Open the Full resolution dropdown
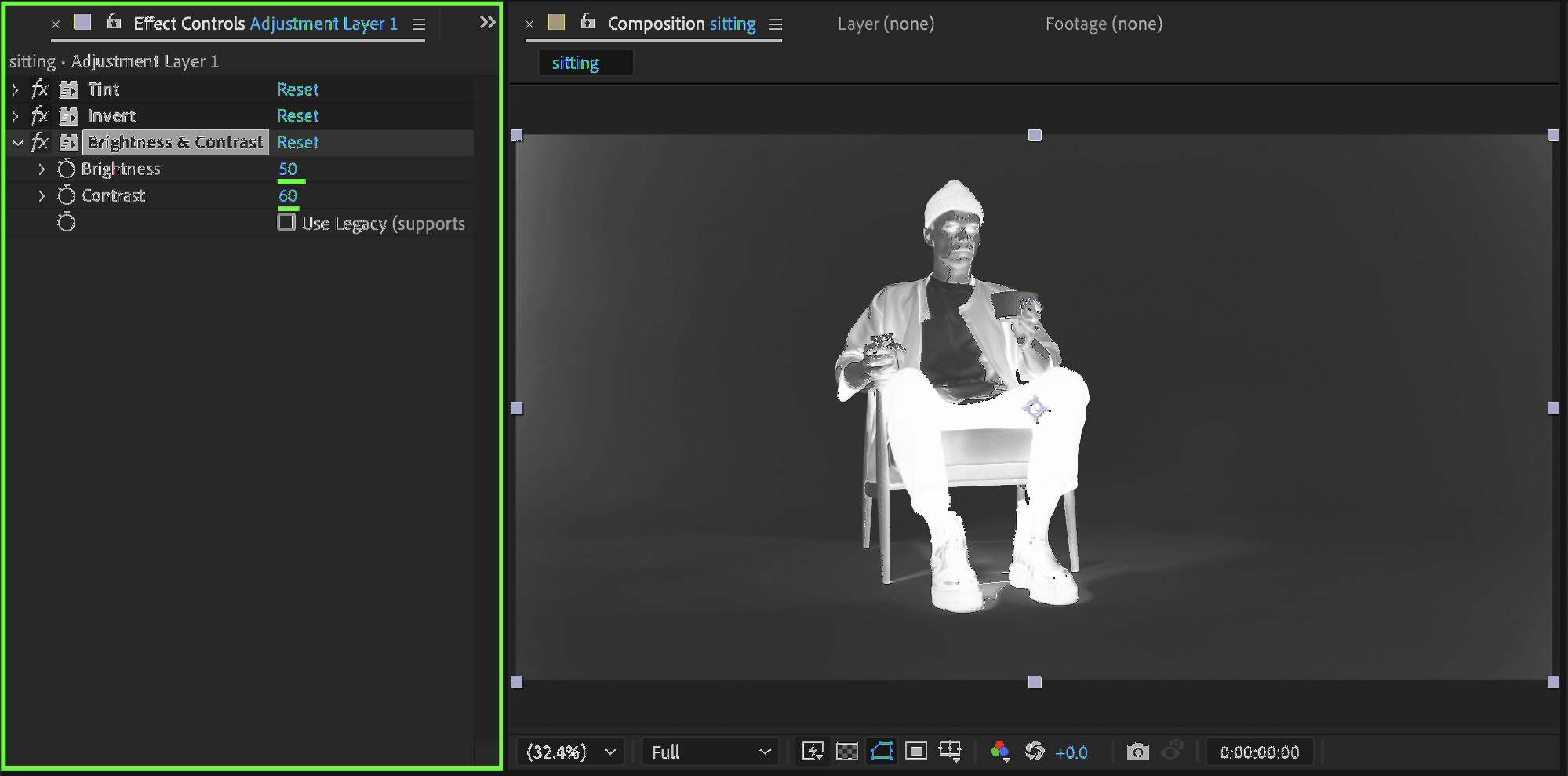The image size is (1568, 776). click(x=710, y=752)
